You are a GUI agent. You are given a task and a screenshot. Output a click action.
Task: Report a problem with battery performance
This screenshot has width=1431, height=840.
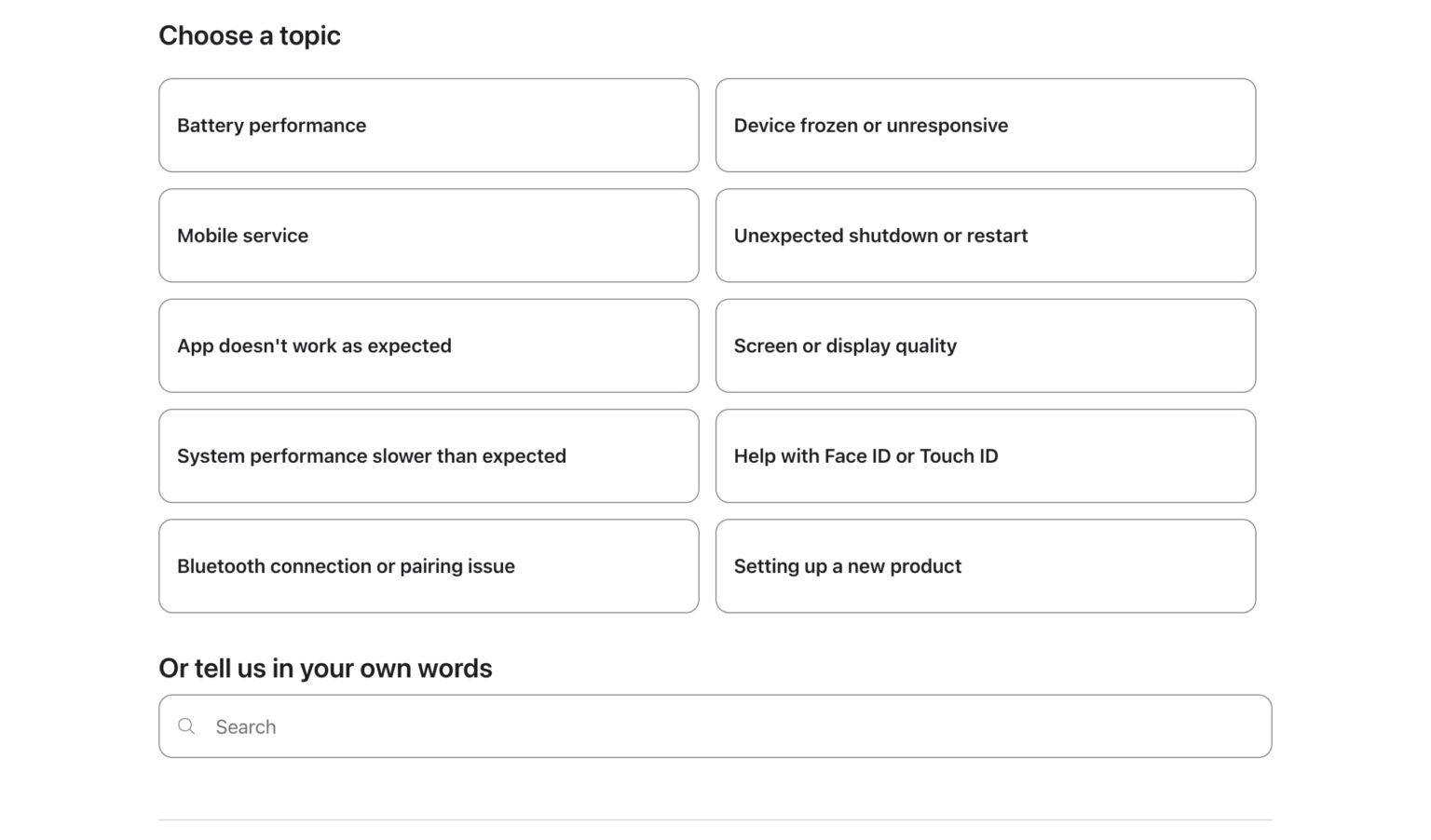pyautogui.click(x=429, y=125)
